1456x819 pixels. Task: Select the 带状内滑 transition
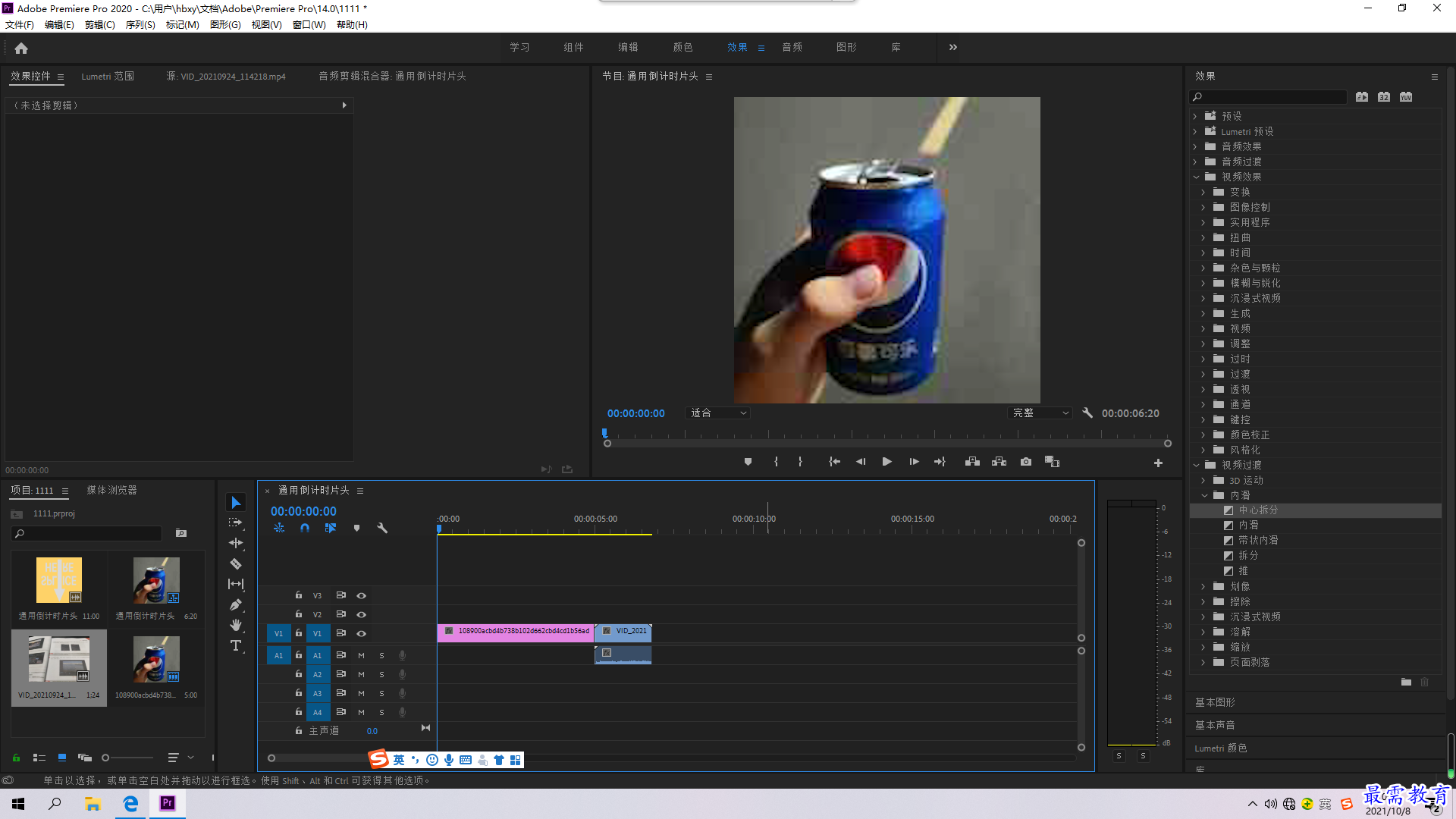pos(1258,541)
